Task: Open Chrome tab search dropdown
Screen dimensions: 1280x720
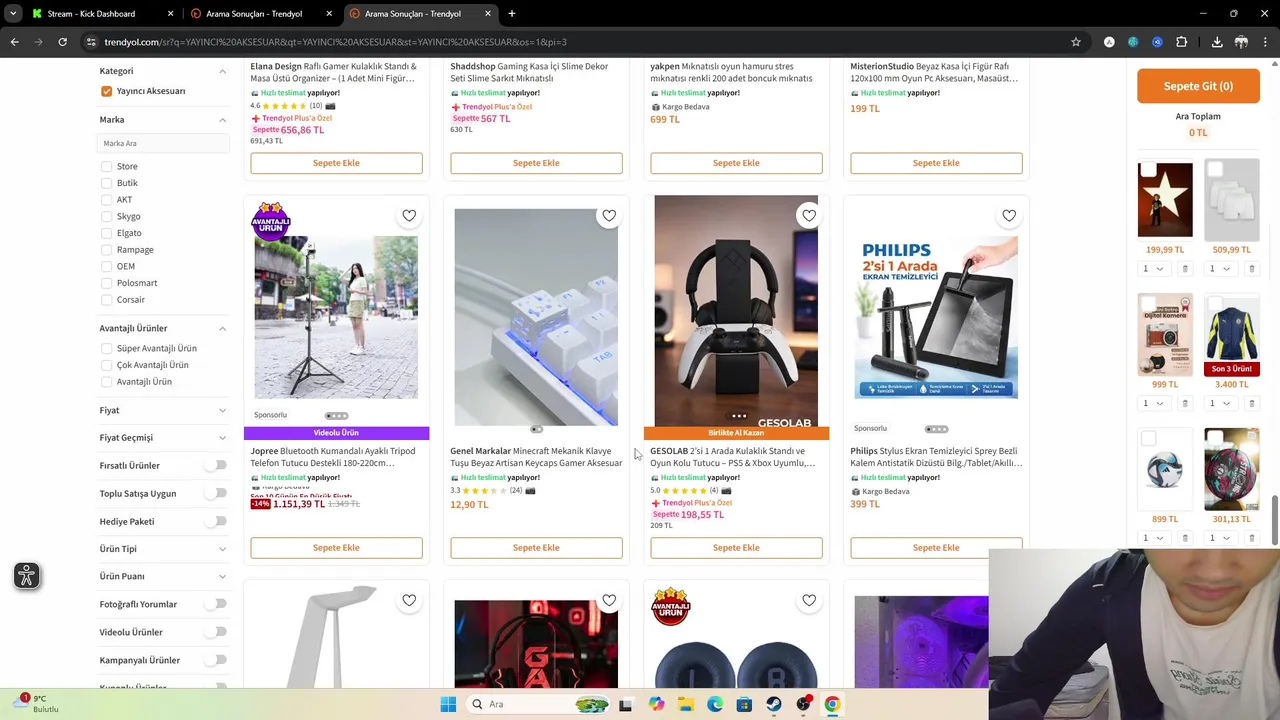Action: click(x=13, y=14)
